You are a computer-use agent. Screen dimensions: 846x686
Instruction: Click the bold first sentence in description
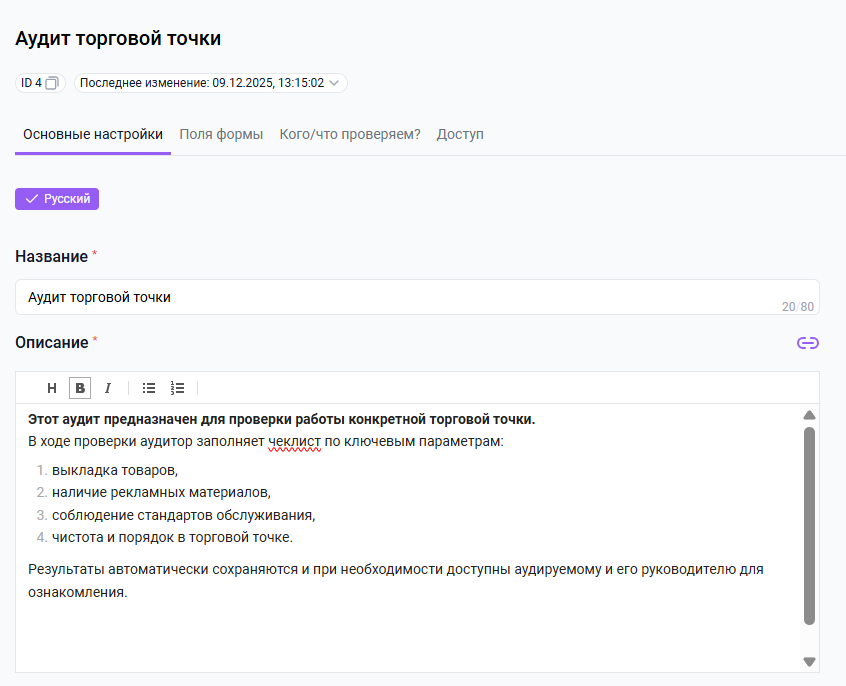(281, 419)
